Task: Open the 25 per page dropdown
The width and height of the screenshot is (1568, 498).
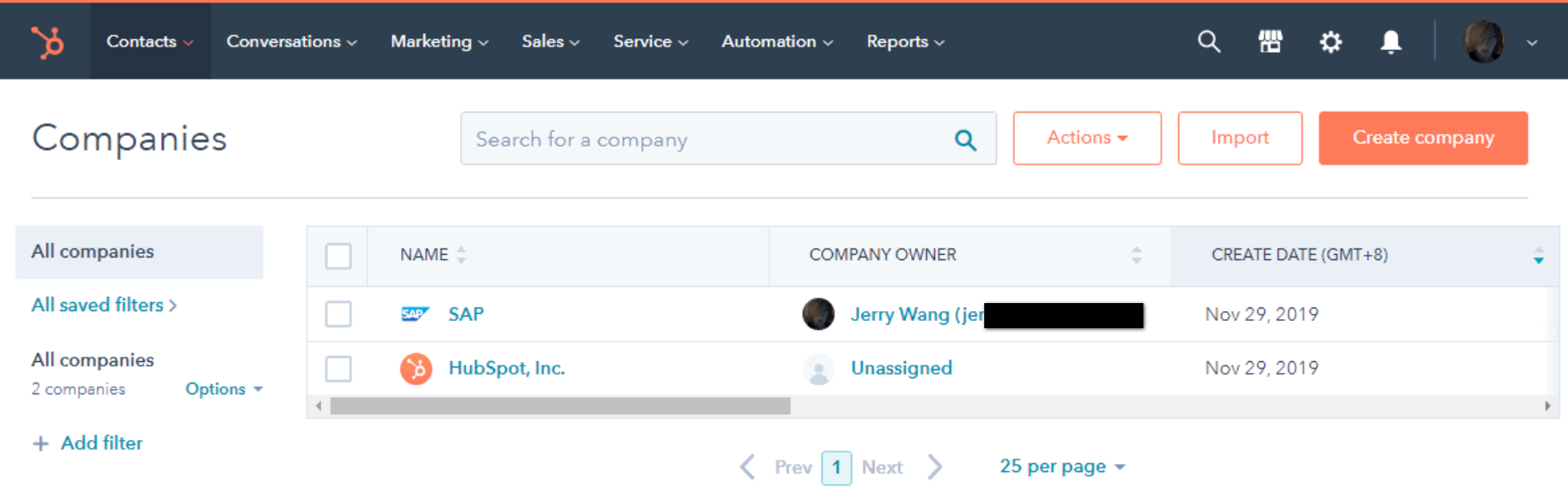Action: tap(1062, 467)
